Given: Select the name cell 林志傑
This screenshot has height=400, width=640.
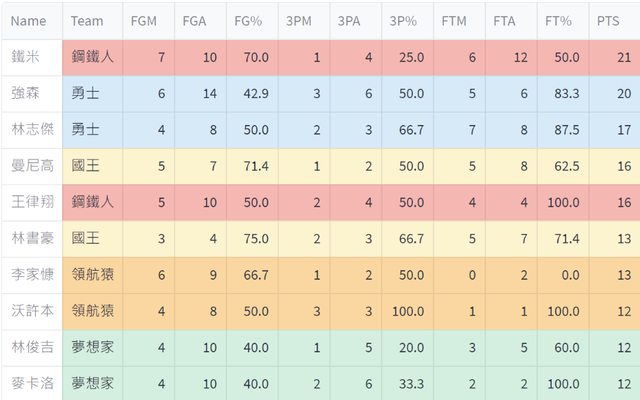Looking at the screenshot, I should 32,130.
